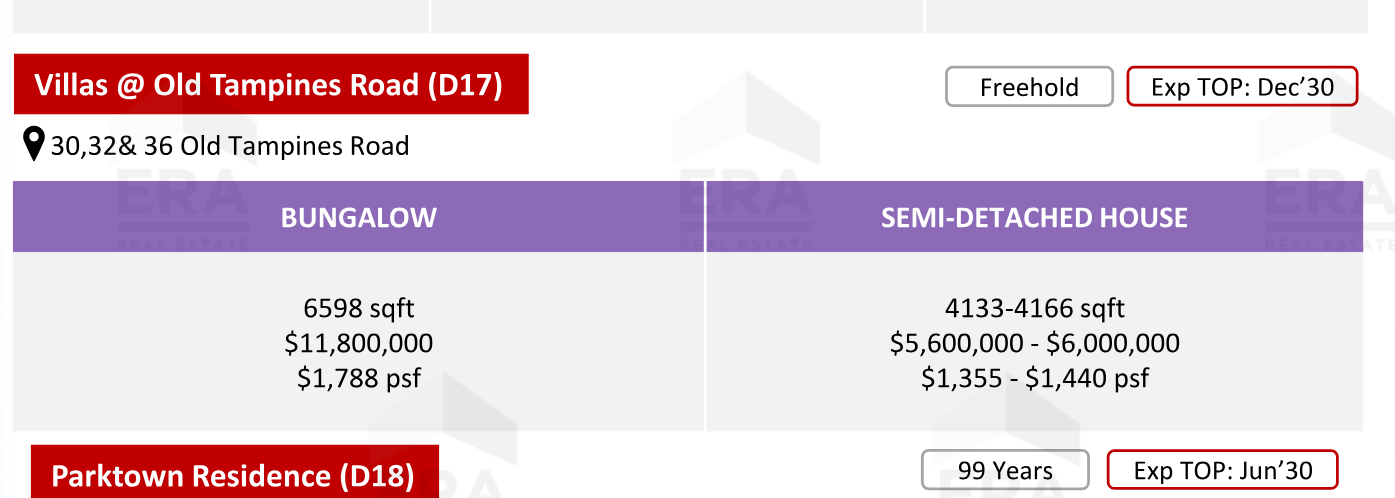Click the Freehold tenure badge
The image size is (1395, 498).
coord(1029,87)
